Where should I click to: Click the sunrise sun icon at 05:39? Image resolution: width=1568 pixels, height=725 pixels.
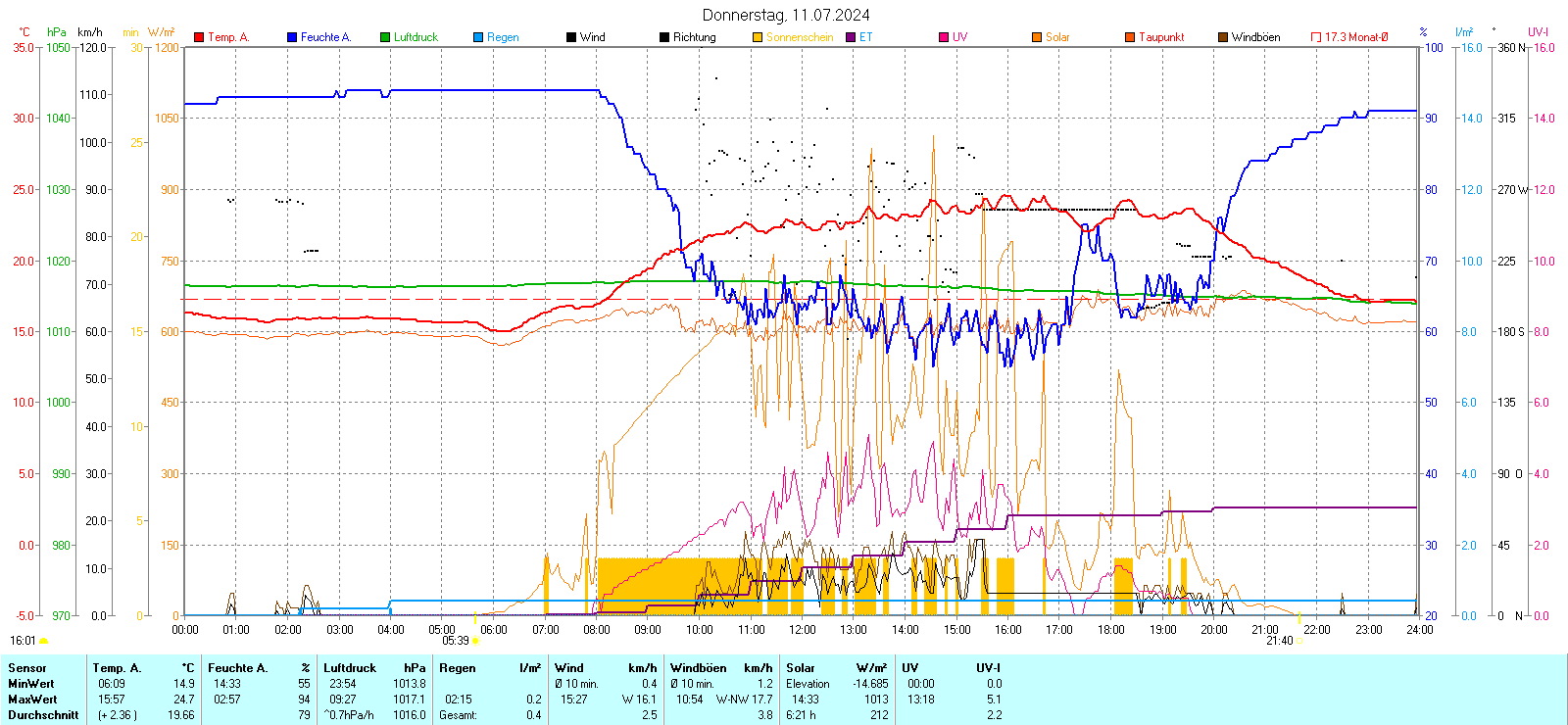click(475, 642)
